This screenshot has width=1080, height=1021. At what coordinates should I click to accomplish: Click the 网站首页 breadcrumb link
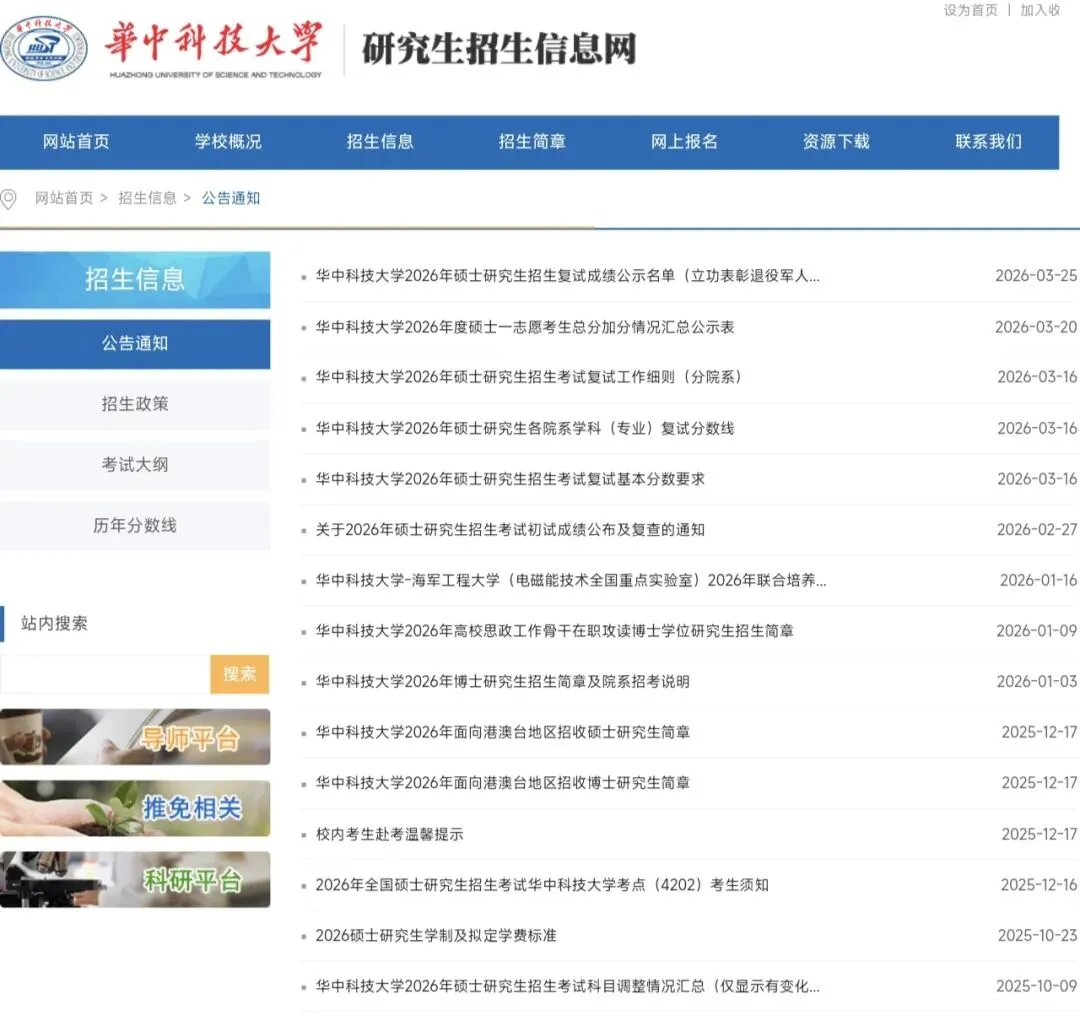(x=64, y=198)
